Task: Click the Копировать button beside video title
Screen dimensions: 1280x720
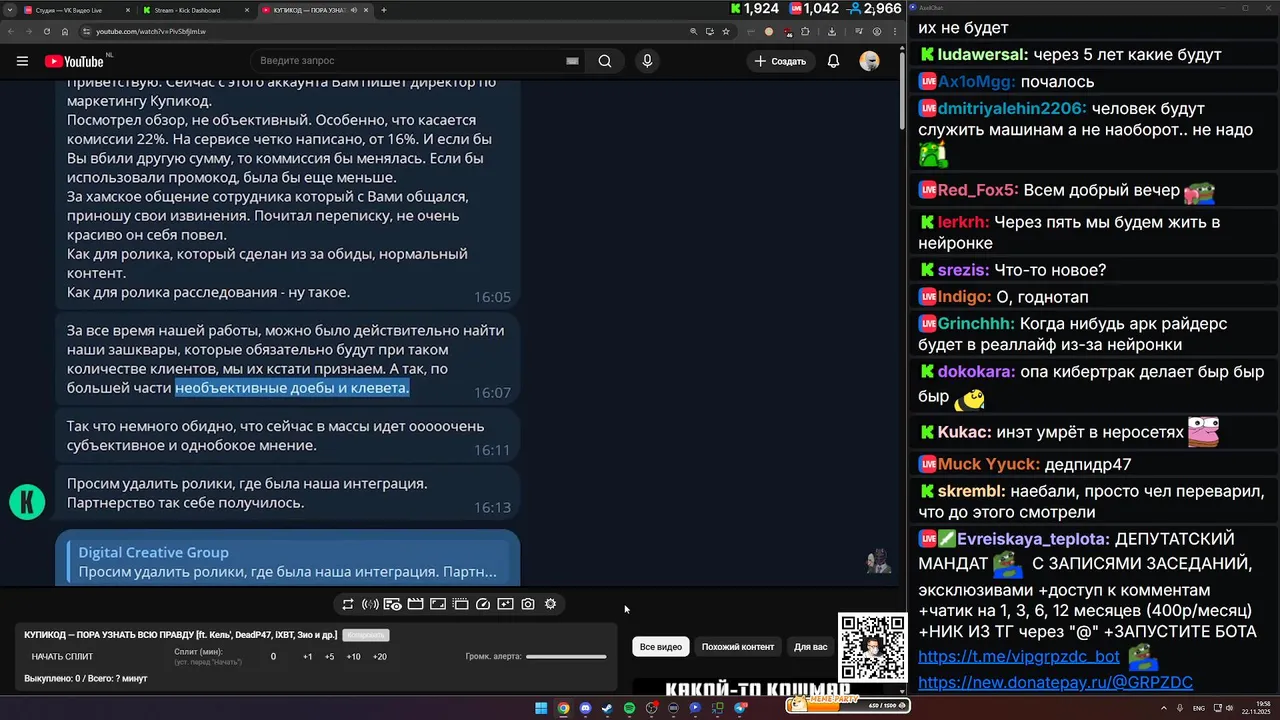Action: 365,635
